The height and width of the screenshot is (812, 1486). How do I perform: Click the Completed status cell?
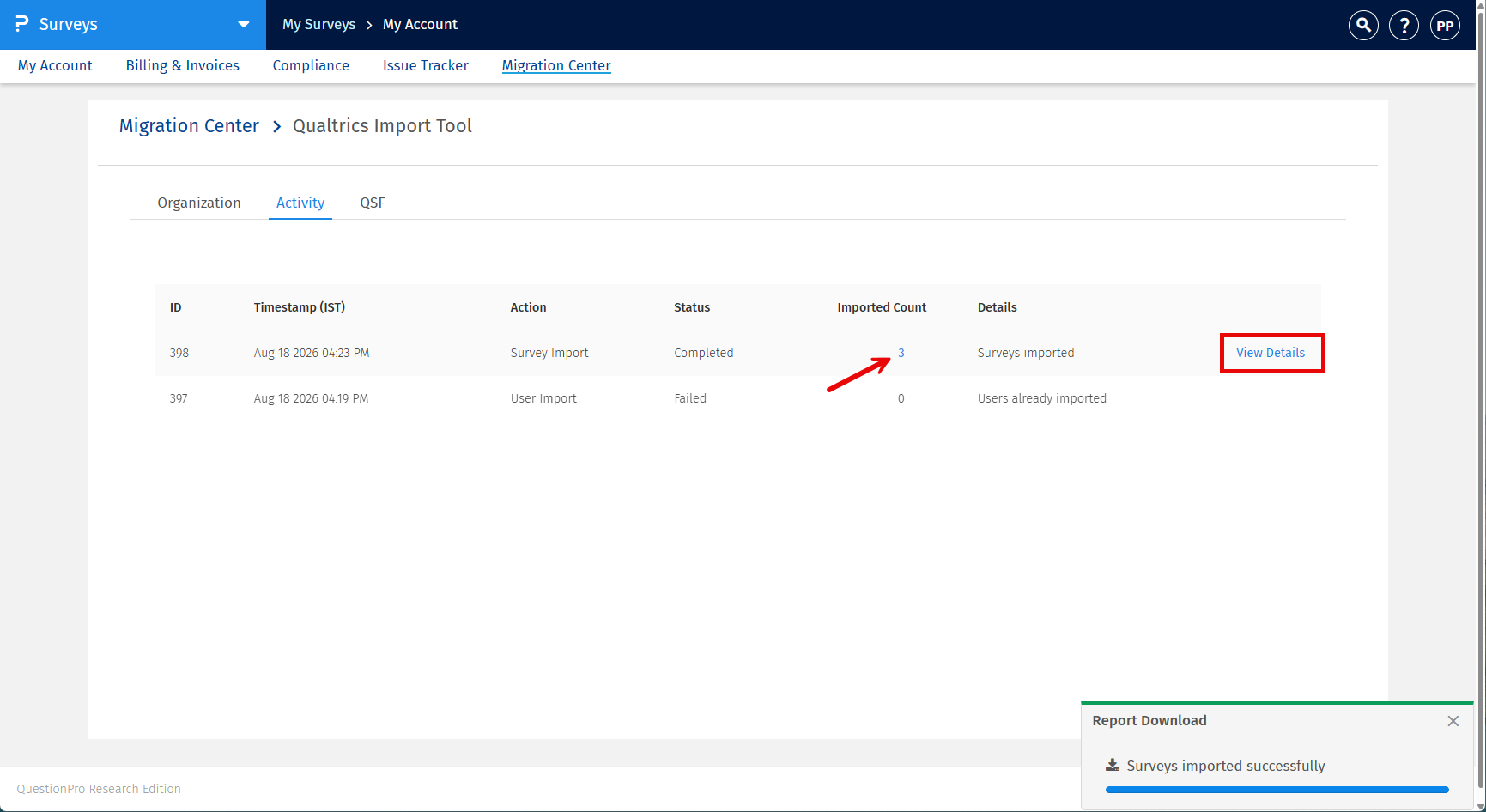tap(704, 353)
